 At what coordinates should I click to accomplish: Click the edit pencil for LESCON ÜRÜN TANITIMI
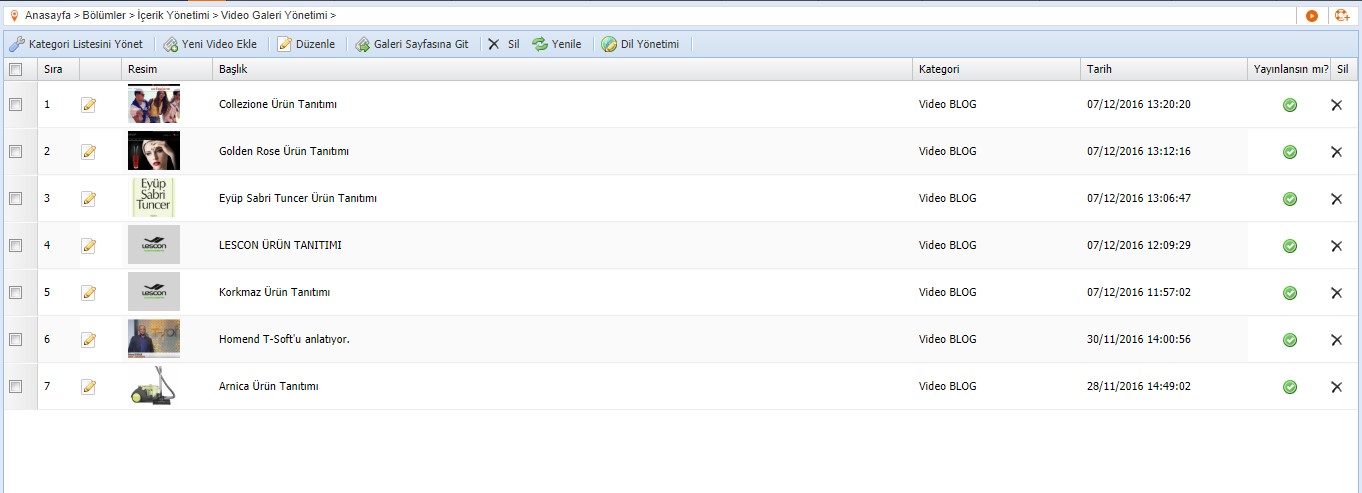[x=89, y=246]
